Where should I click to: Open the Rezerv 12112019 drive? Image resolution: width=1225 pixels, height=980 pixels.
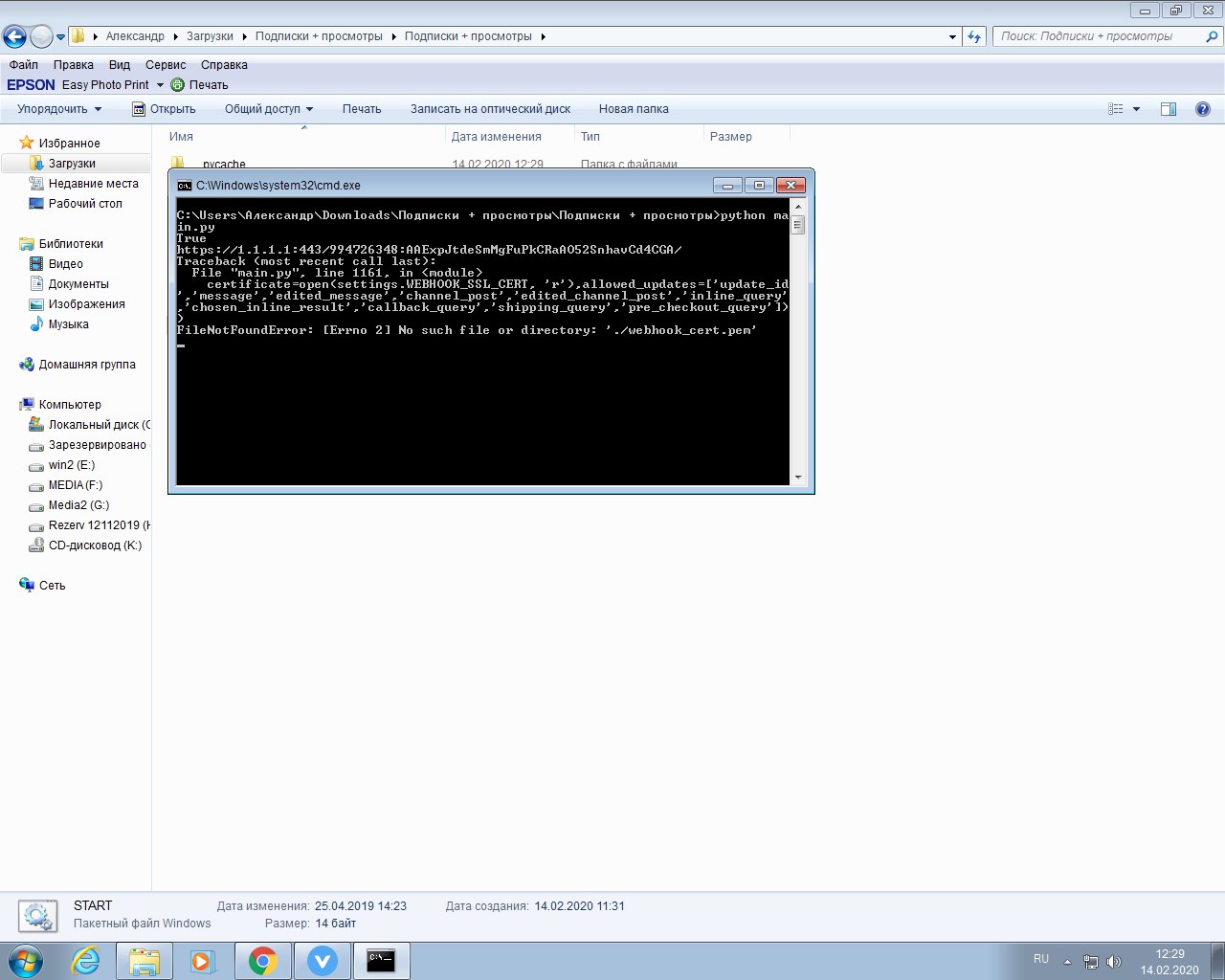(x=99, y=525)
